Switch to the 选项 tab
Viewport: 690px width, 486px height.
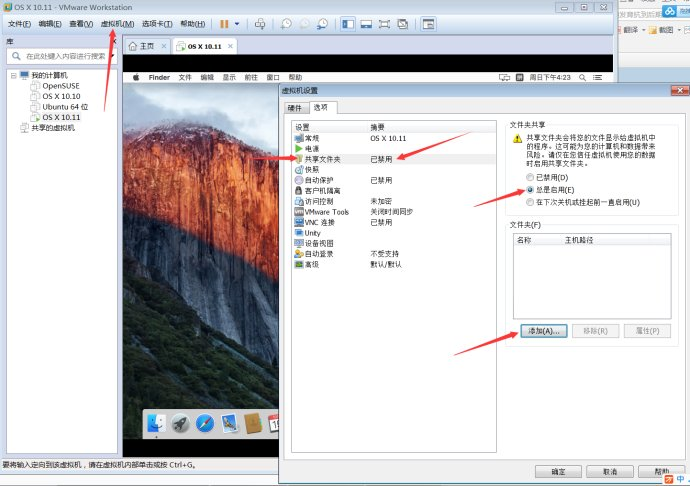(x=321, y=107)
